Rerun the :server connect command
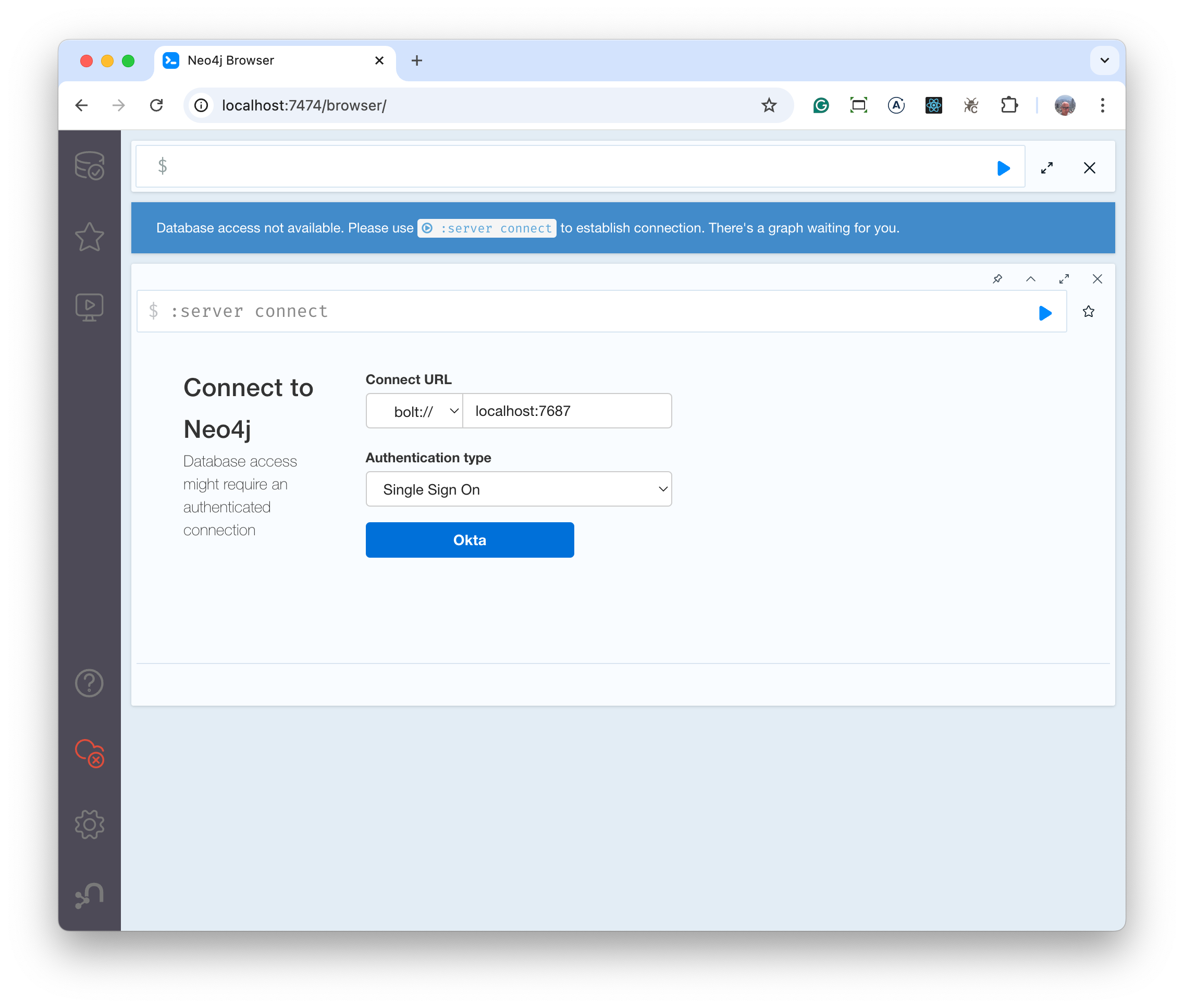 [x=1045, y=313]
